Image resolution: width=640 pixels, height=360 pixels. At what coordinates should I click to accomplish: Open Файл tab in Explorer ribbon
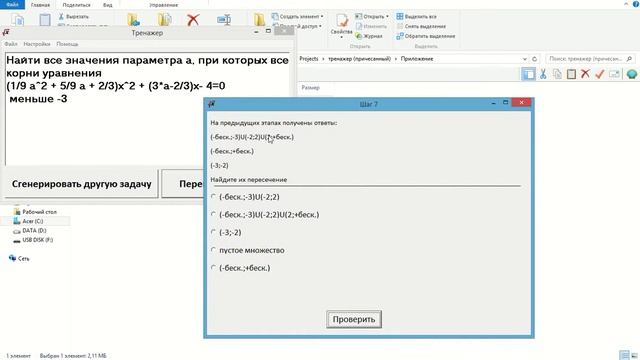click(x=12, y=4)
